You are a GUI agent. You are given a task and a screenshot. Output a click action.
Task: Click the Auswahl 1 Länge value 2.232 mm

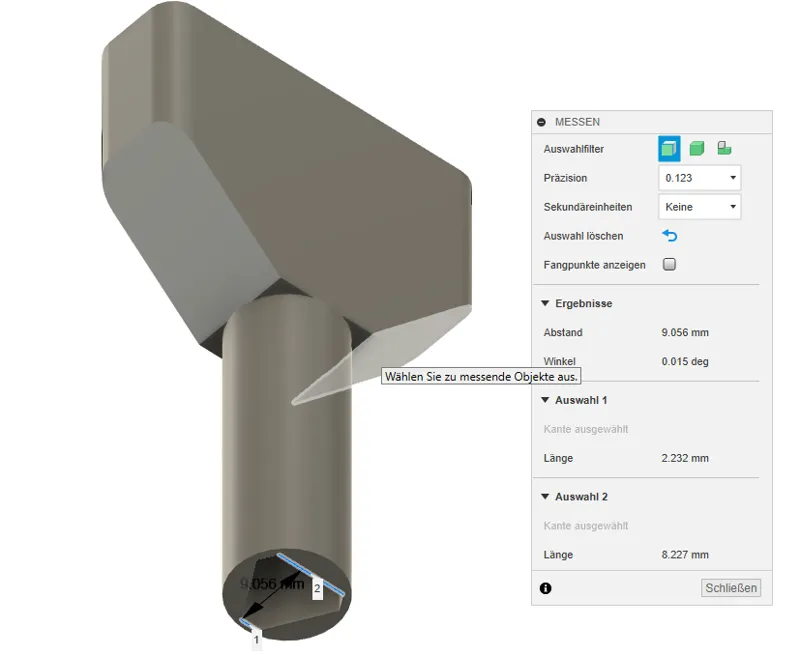pos(685,458)
